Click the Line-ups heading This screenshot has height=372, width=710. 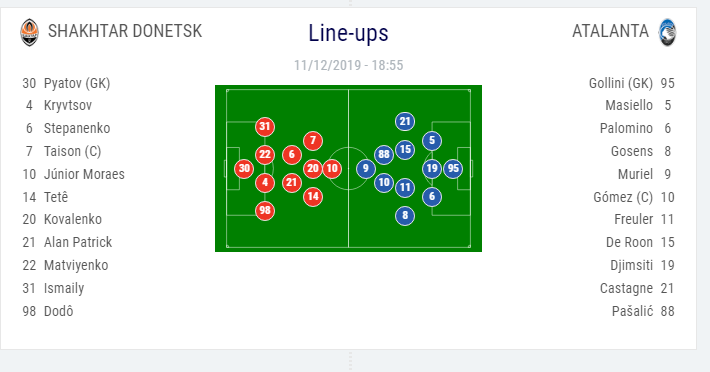[348, 33]
